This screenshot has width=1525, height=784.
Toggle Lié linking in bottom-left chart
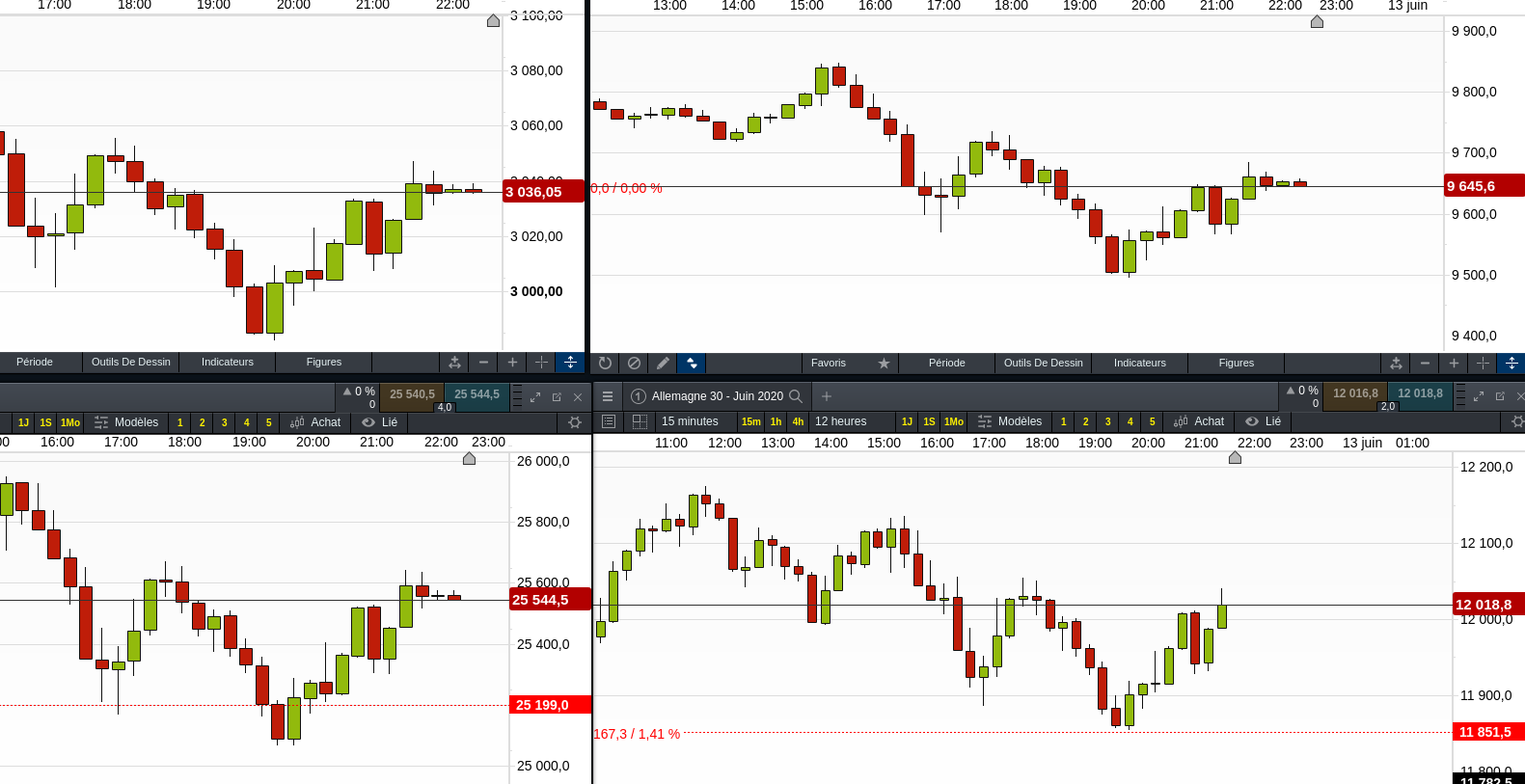(380, 422)
